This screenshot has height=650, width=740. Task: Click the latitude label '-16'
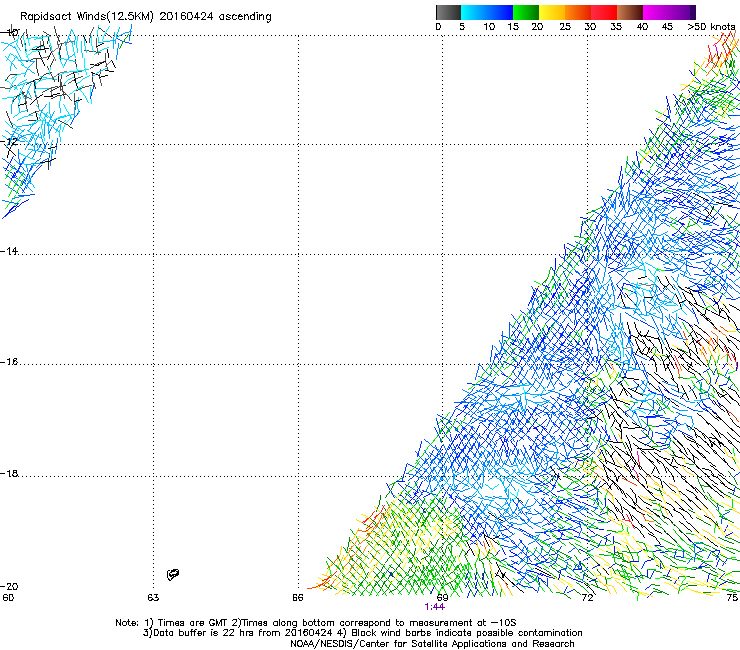9,362
